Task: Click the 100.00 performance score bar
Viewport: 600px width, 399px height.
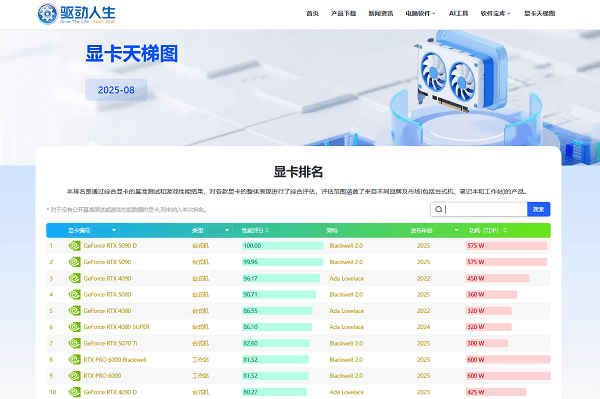Action: (x=282, y=246)
